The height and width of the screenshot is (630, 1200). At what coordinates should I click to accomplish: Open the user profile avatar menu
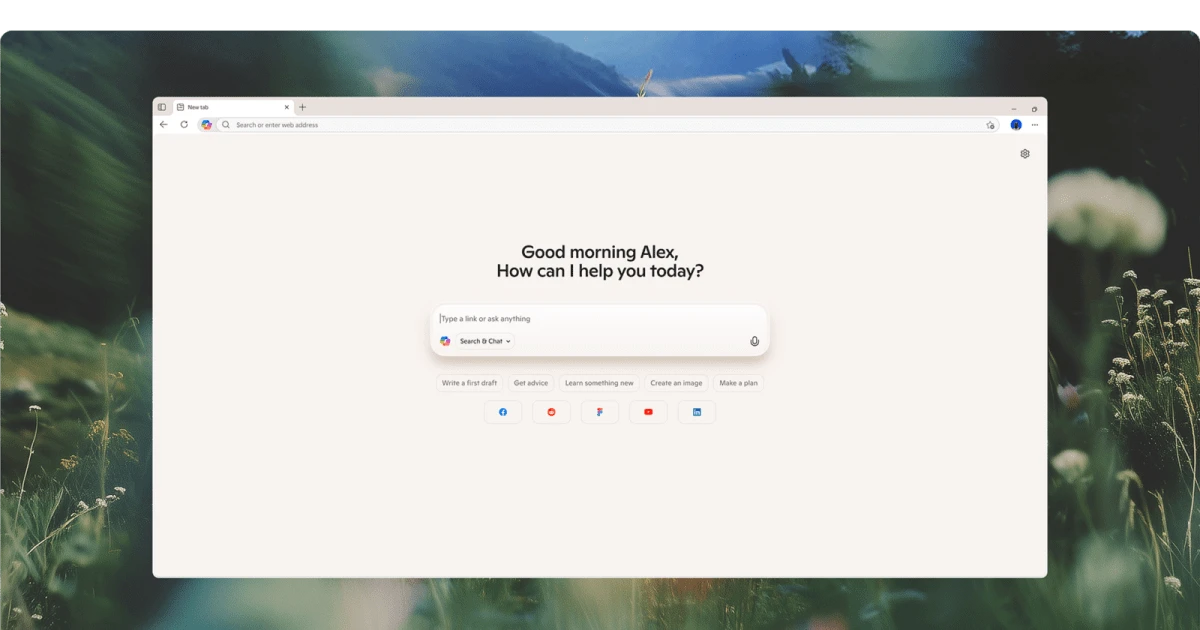pyautogui.click(x=1016, y=125)
